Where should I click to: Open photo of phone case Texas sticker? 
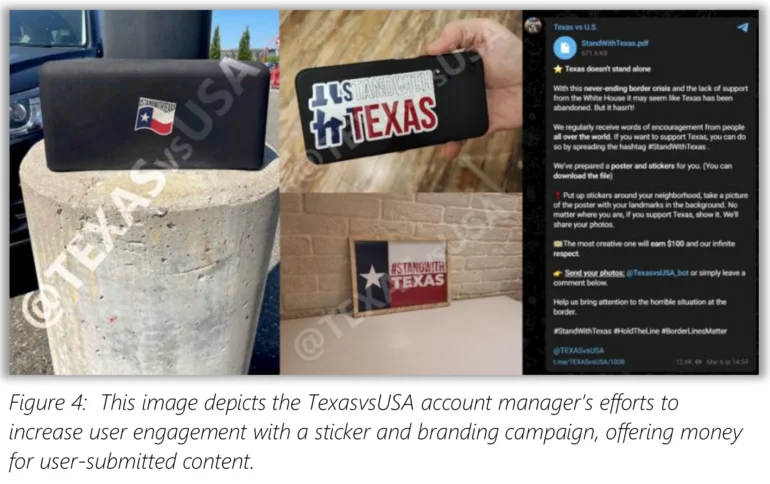(x=401, y=101)
